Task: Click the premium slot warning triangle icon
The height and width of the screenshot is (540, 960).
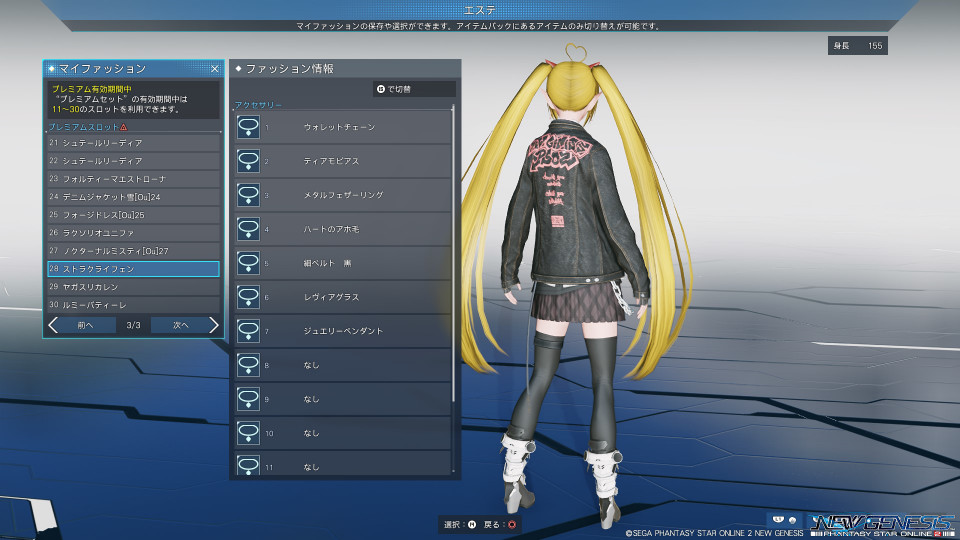Action: 124,127
